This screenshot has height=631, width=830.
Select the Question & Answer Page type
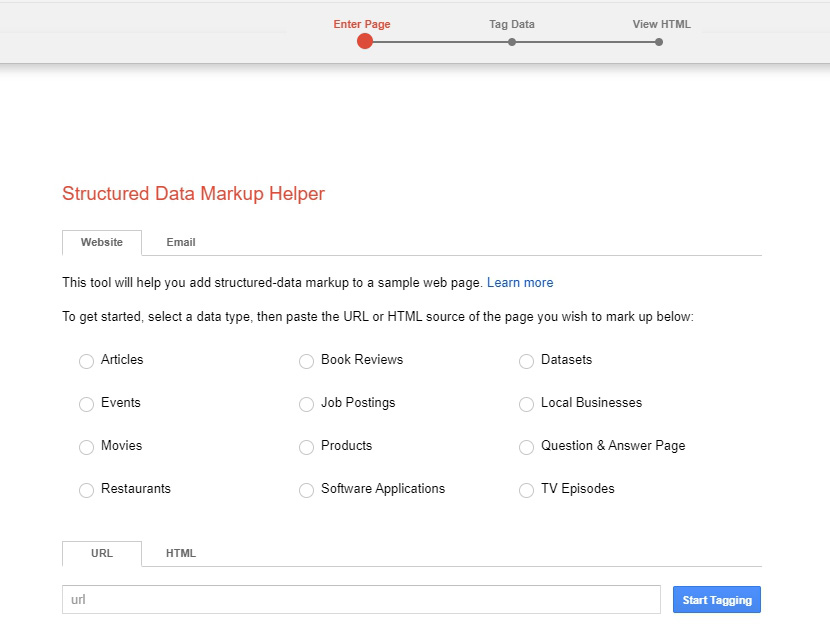pyautogui.click(x=526, y=447)
